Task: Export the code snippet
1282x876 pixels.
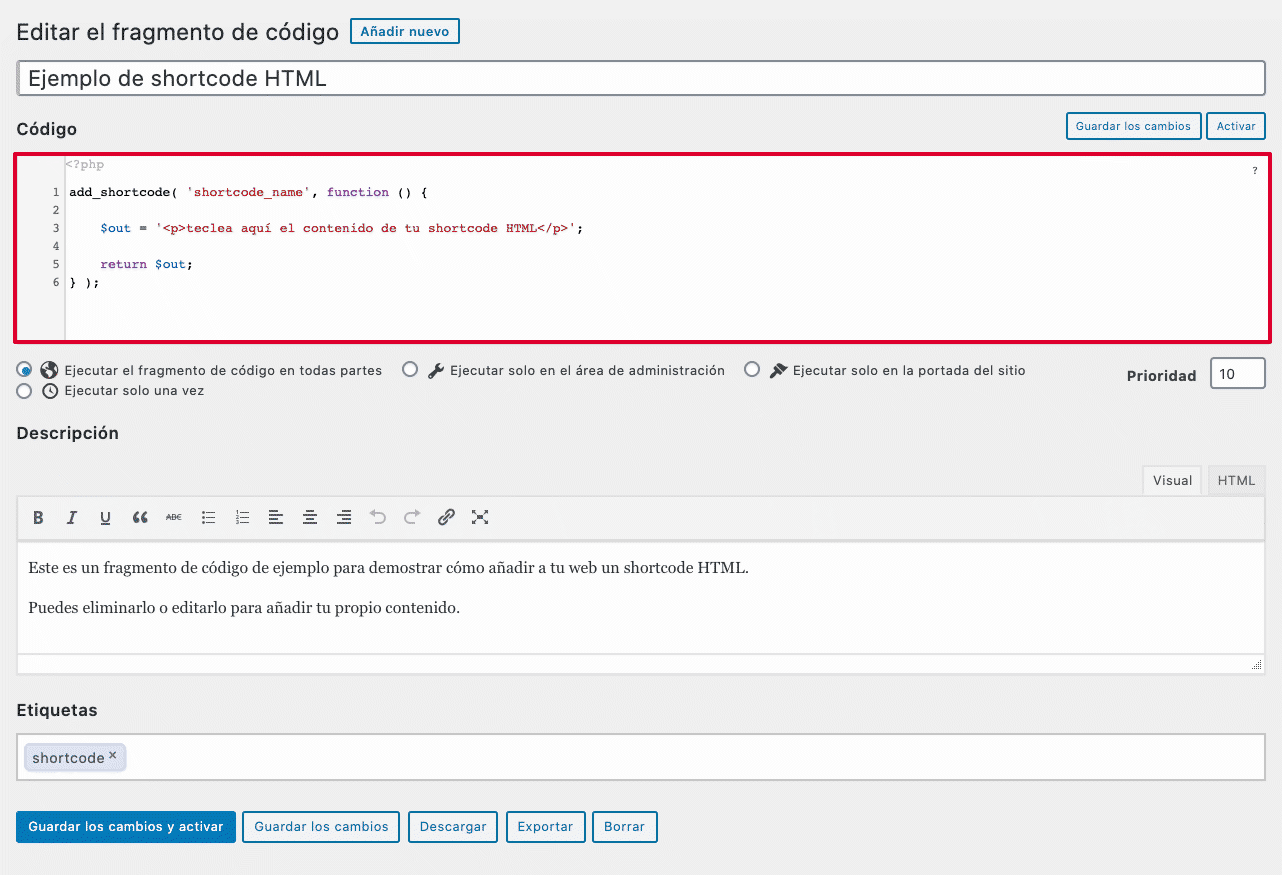Action: point(545,827)
